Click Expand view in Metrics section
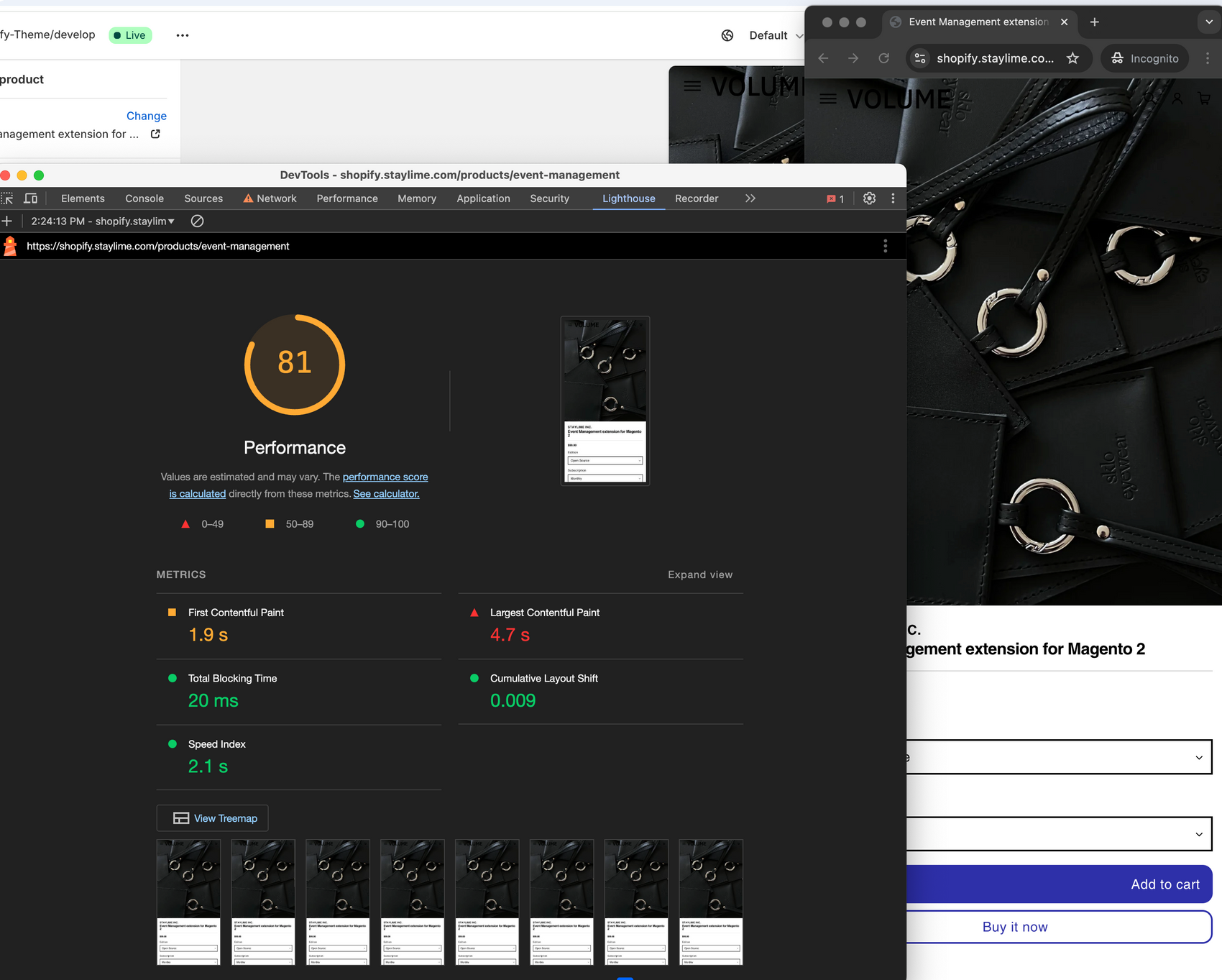The width and height of the screenshot is (1222, 980). (x=700, y=574)
